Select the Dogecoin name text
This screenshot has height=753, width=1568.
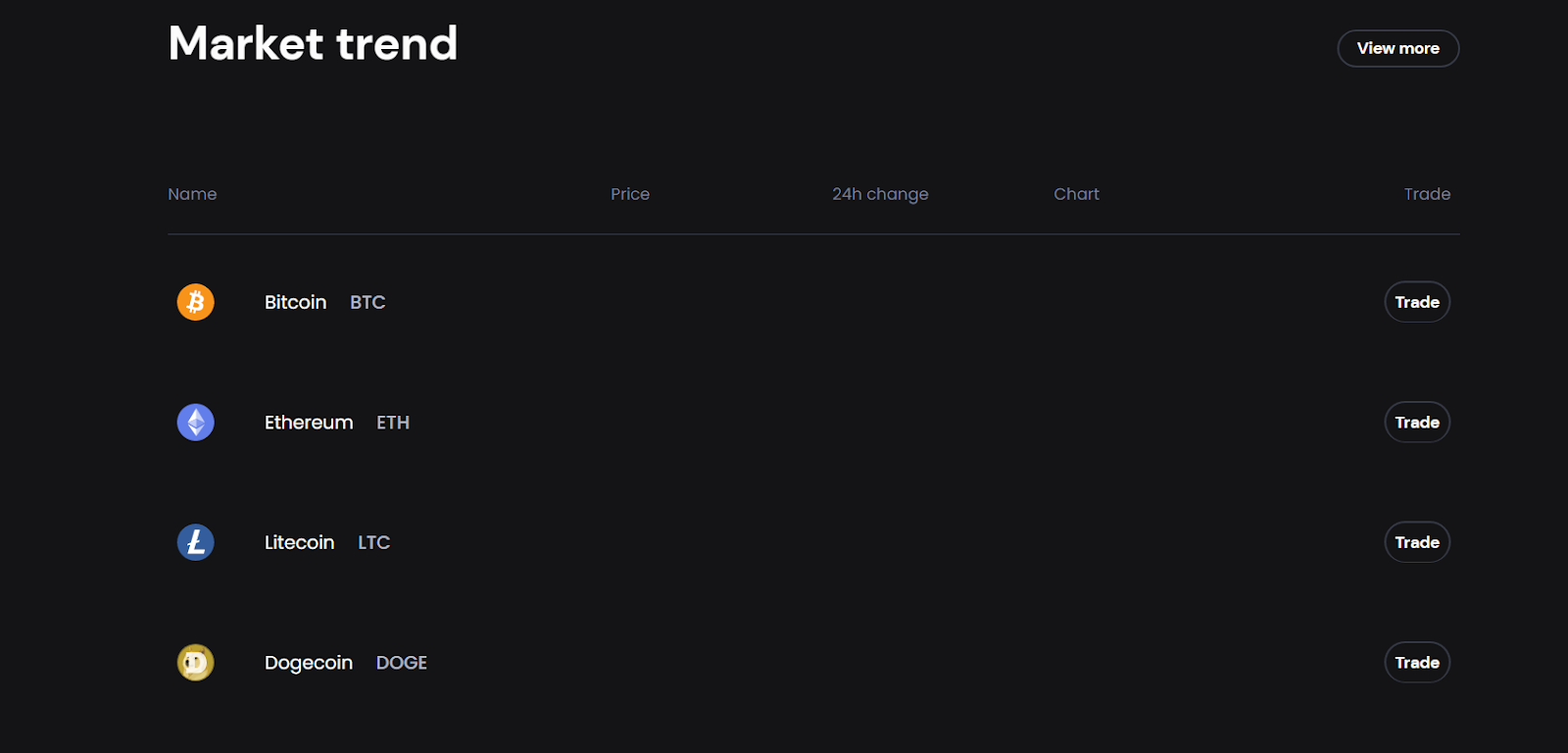(309, 663)
